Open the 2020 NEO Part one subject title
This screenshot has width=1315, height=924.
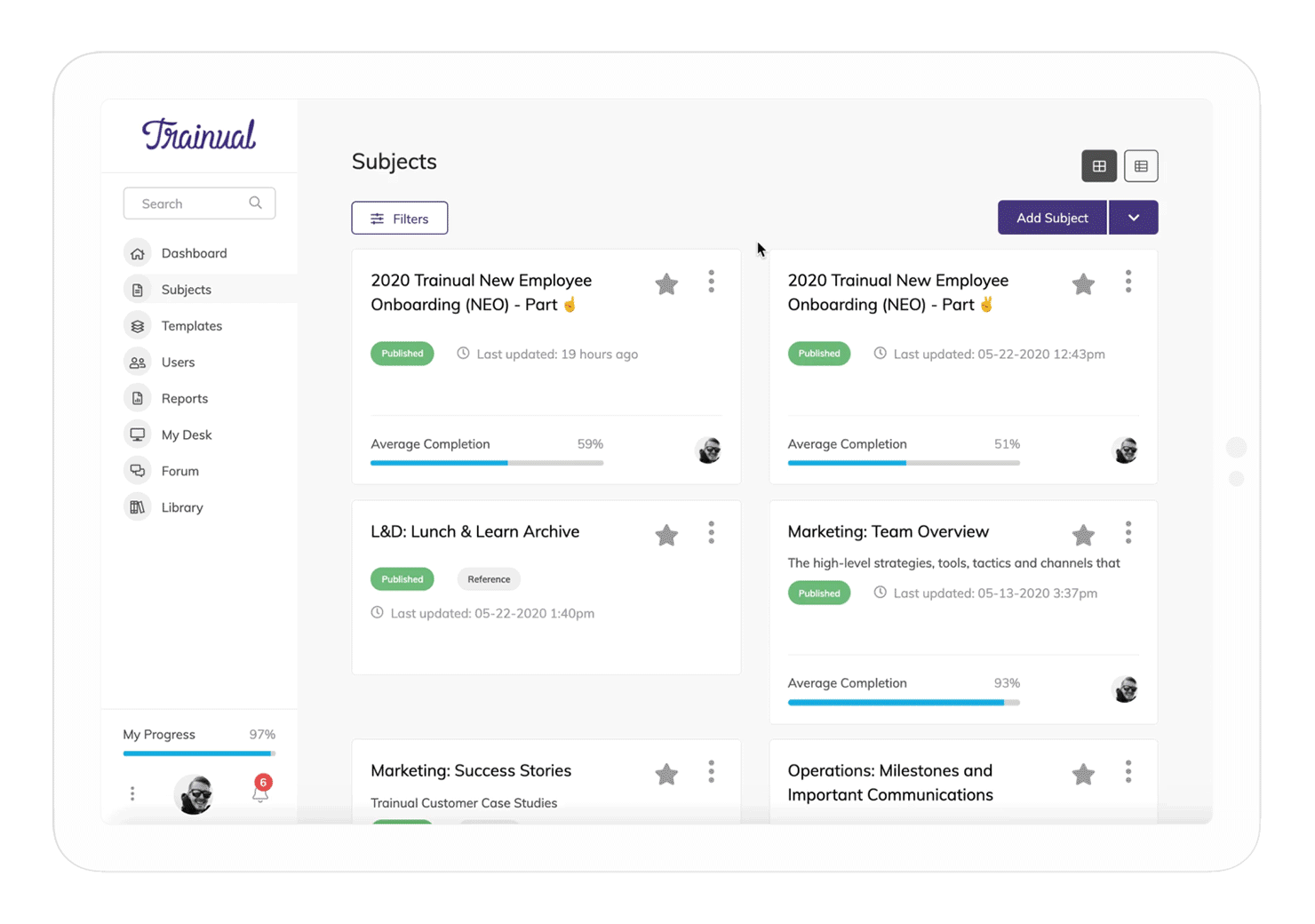click(481, 292)
